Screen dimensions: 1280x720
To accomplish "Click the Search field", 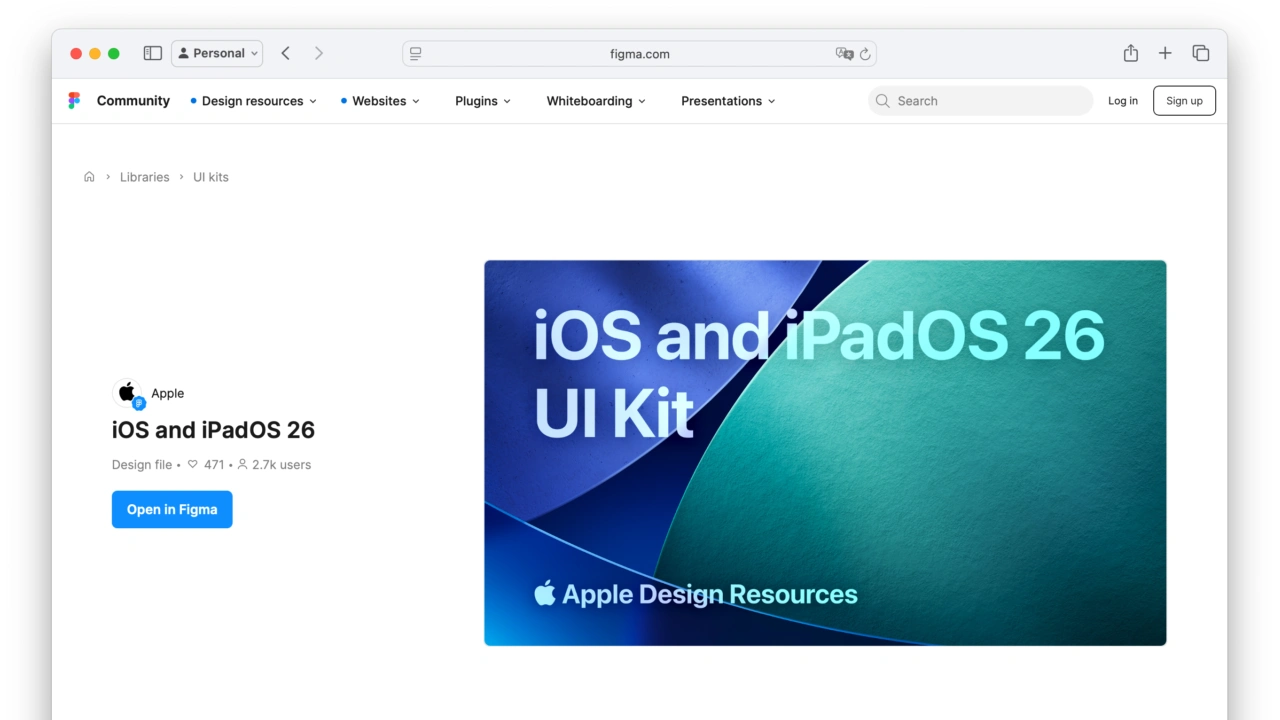I will pos(980,101).
